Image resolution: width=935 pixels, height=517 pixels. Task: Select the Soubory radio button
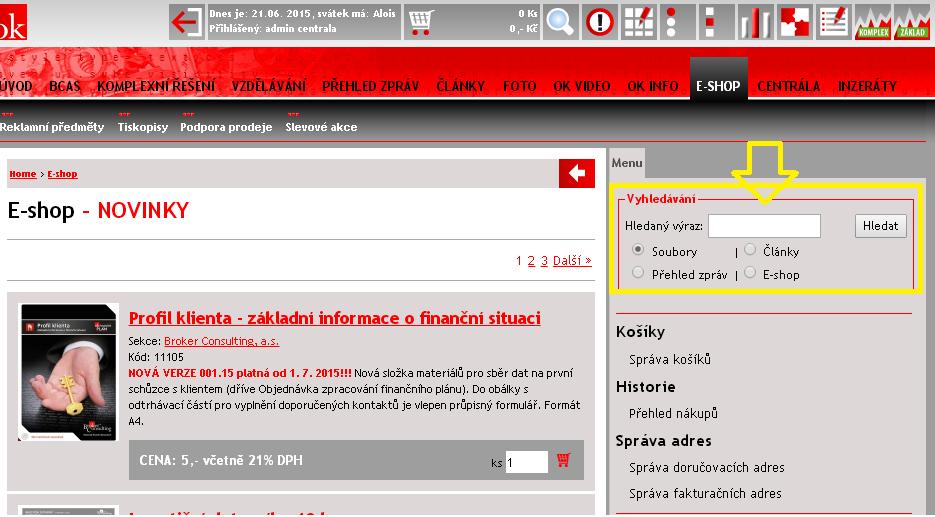pyautogui.click(x=638, y=249)
